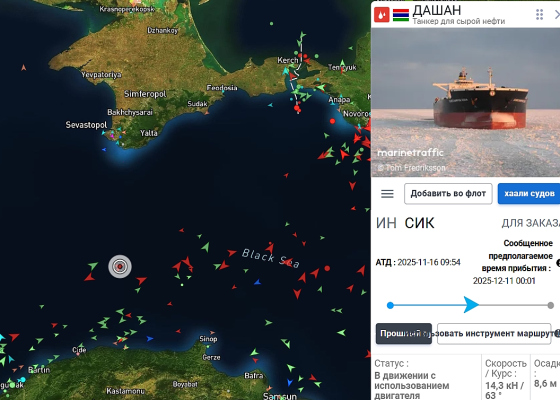This screenshot has height=400, width=560.
Task: Click the blue arrow on voyage progress line
Action: tap(471, 305)
